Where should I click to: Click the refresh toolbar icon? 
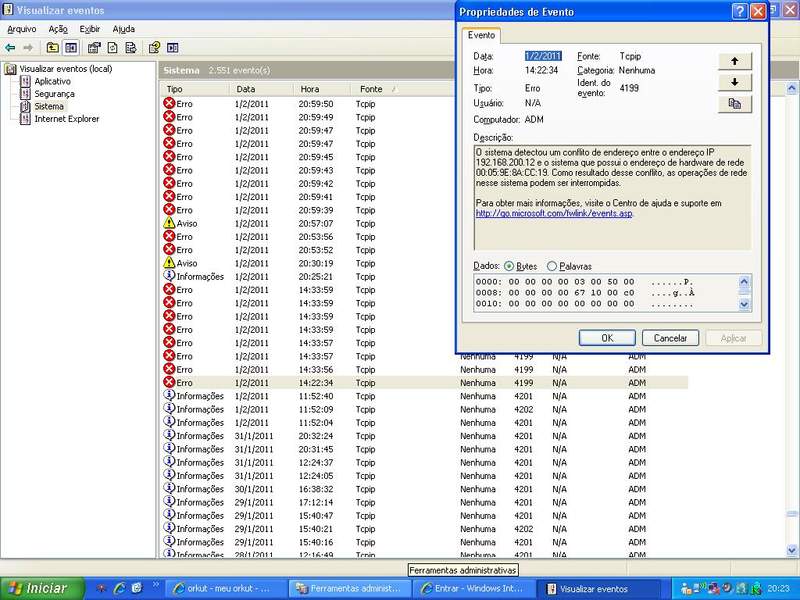pyautogui.click(x=112, y=48)
